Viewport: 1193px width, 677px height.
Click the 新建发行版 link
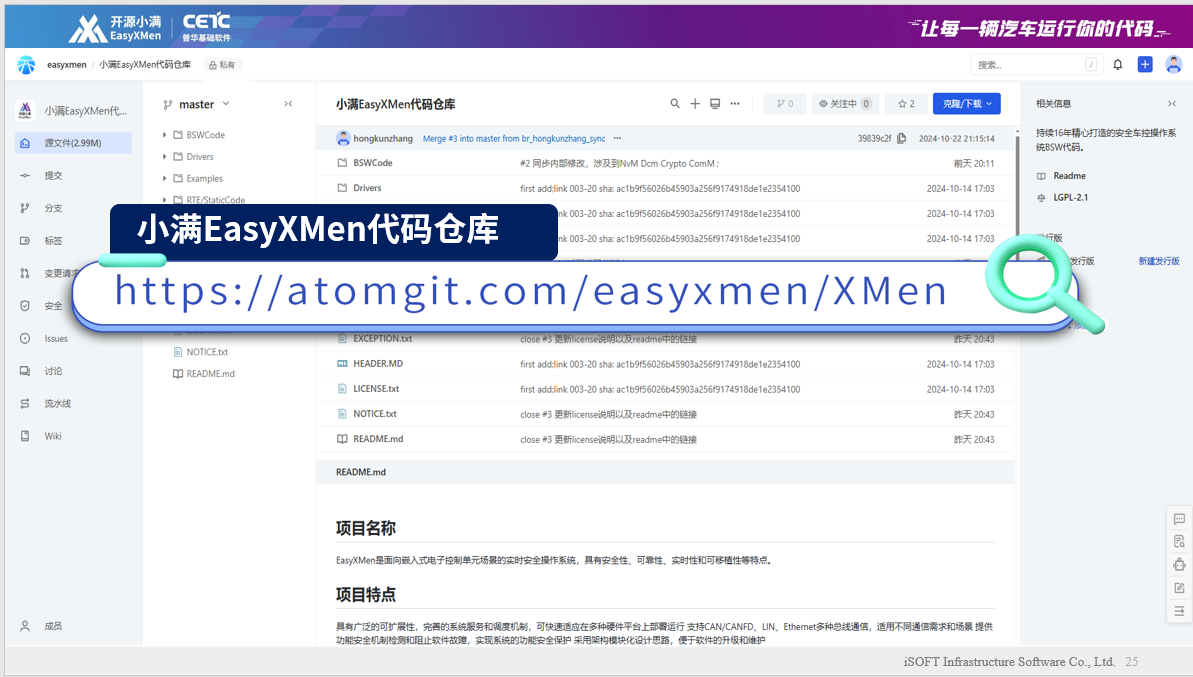(x=1159, y=261)
